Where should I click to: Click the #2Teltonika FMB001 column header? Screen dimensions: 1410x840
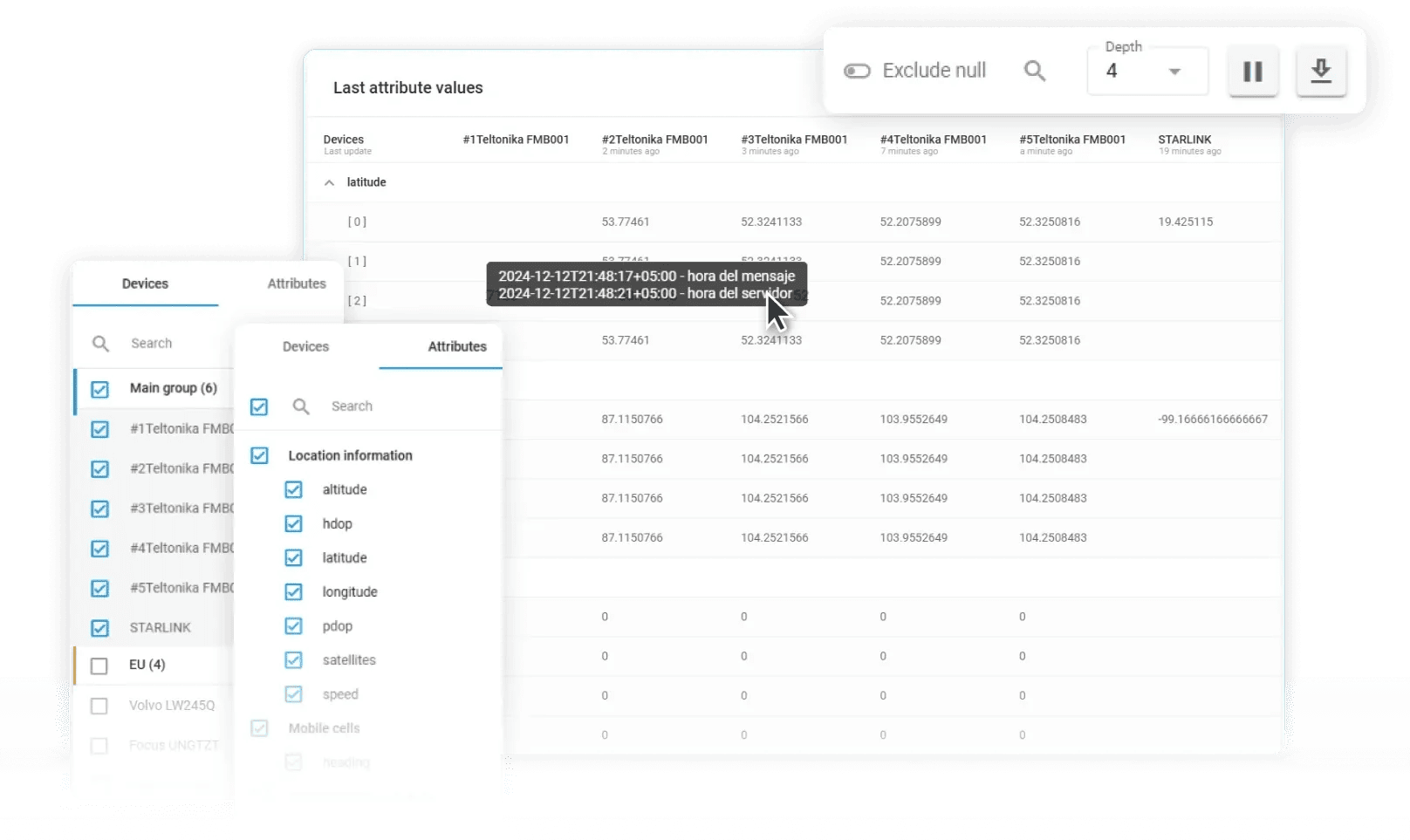654,140
